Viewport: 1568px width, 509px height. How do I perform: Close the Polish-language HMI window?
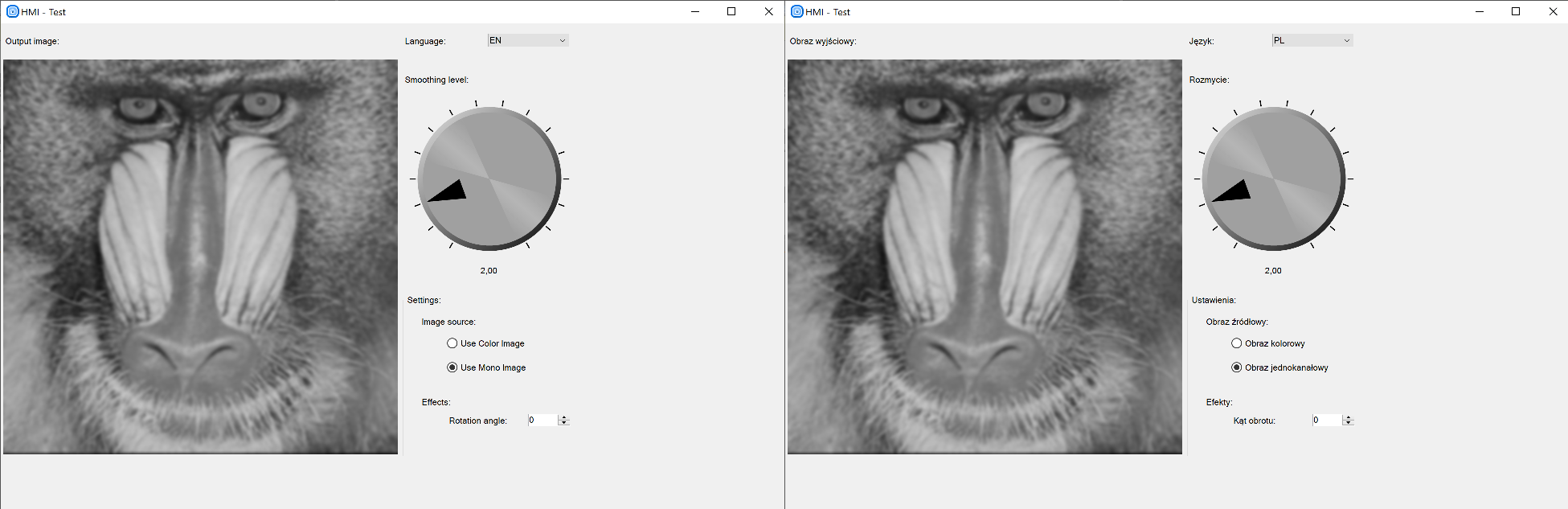coord(1553,11)
